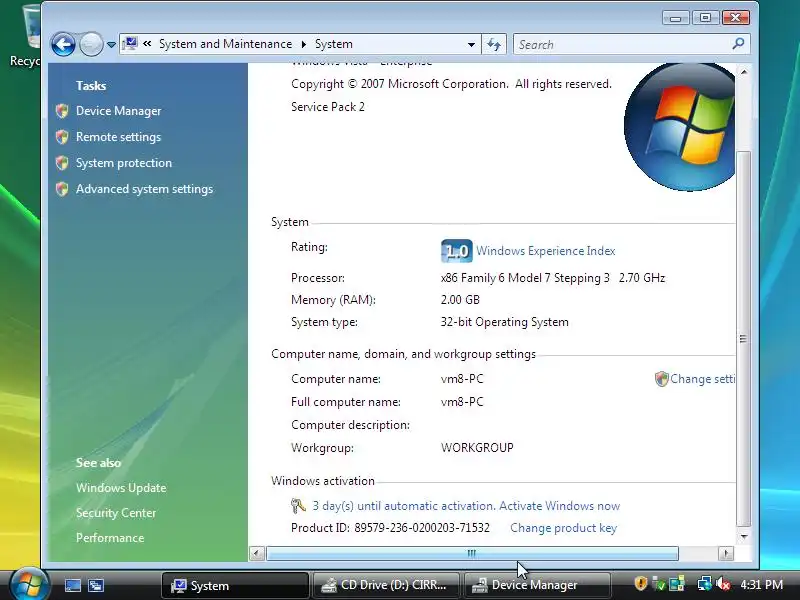Screen dimensions: 800x600
Task: Click the colored blocks icon left of the network icon
Action: tap(677, 584)
